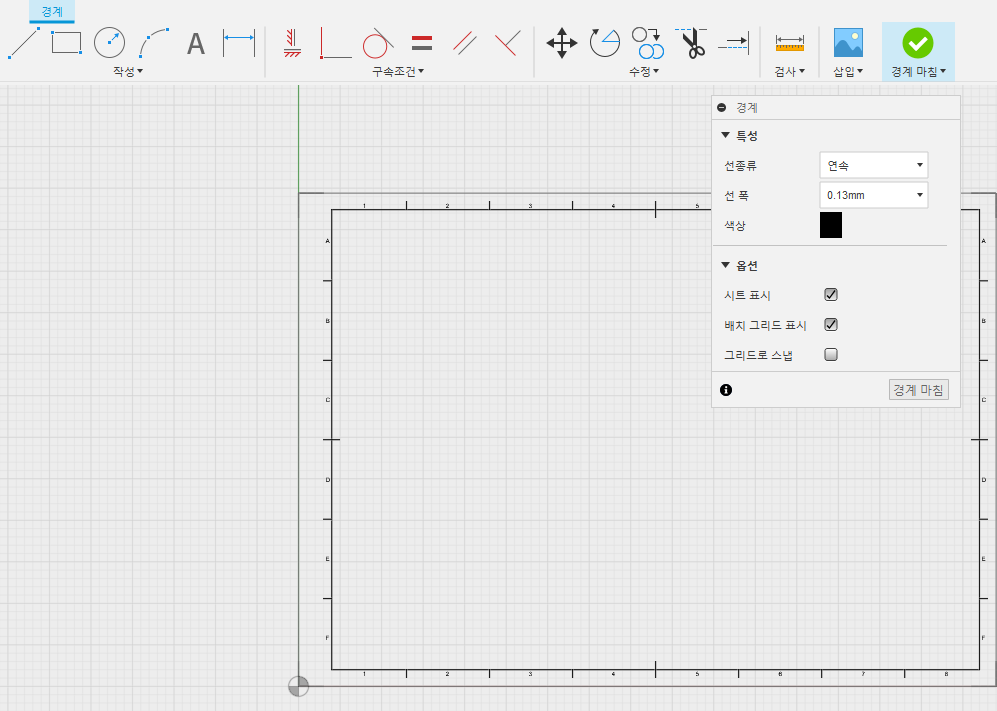Select the Arc tool
The height and width of the screenshot is (711, 997).
click(154, 43)
